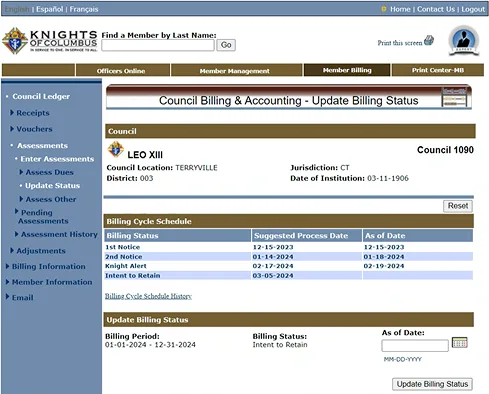The width and height of the screenshot is (489, 394).
Task: Click the calendar graphic in the page banner
Action: point(454,97)
